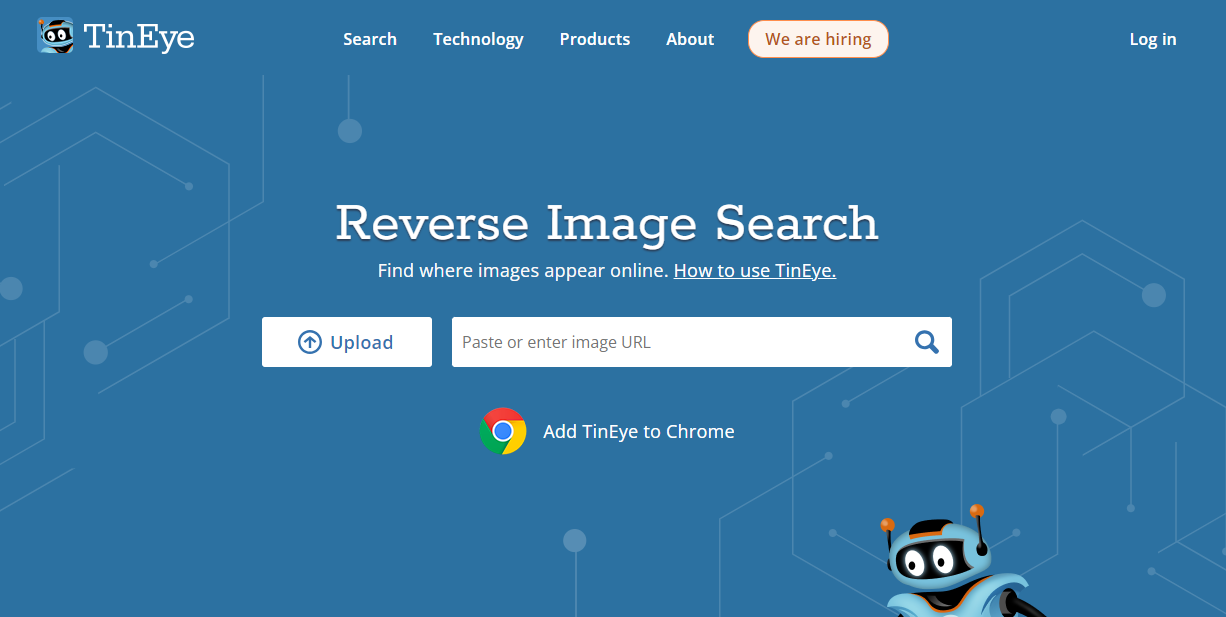
Task: Open the About menu item
Action: (x=690, y=39)
